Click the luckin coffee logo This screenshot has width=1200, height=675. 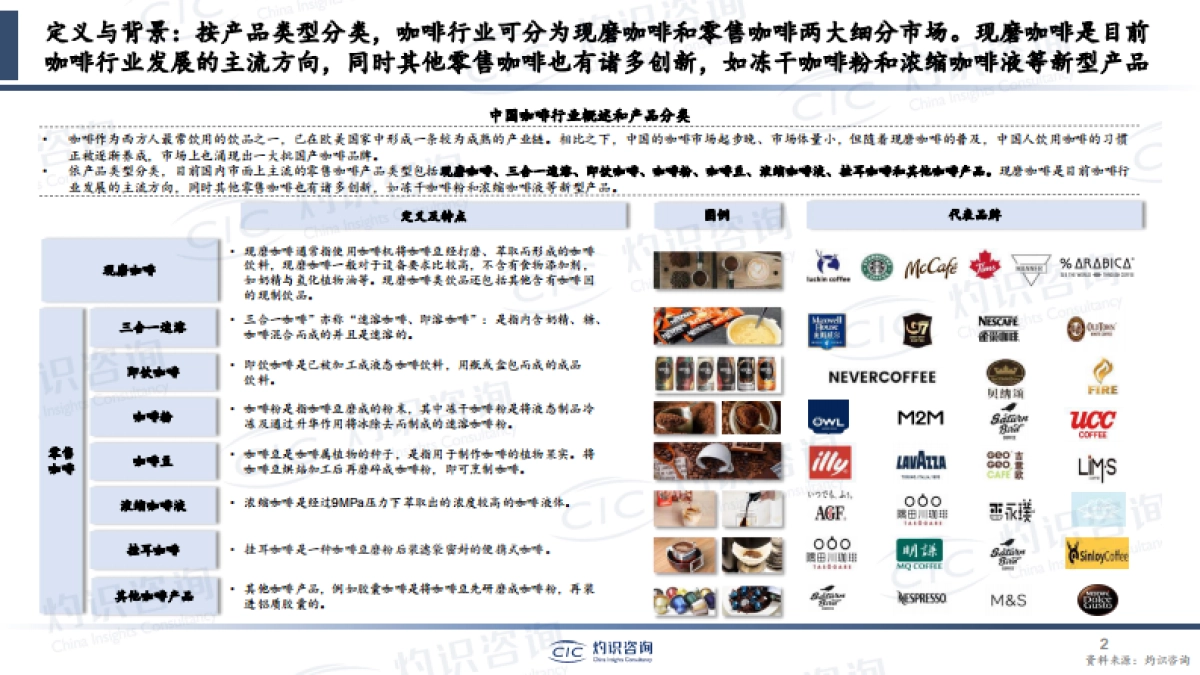tap(830, 265)
